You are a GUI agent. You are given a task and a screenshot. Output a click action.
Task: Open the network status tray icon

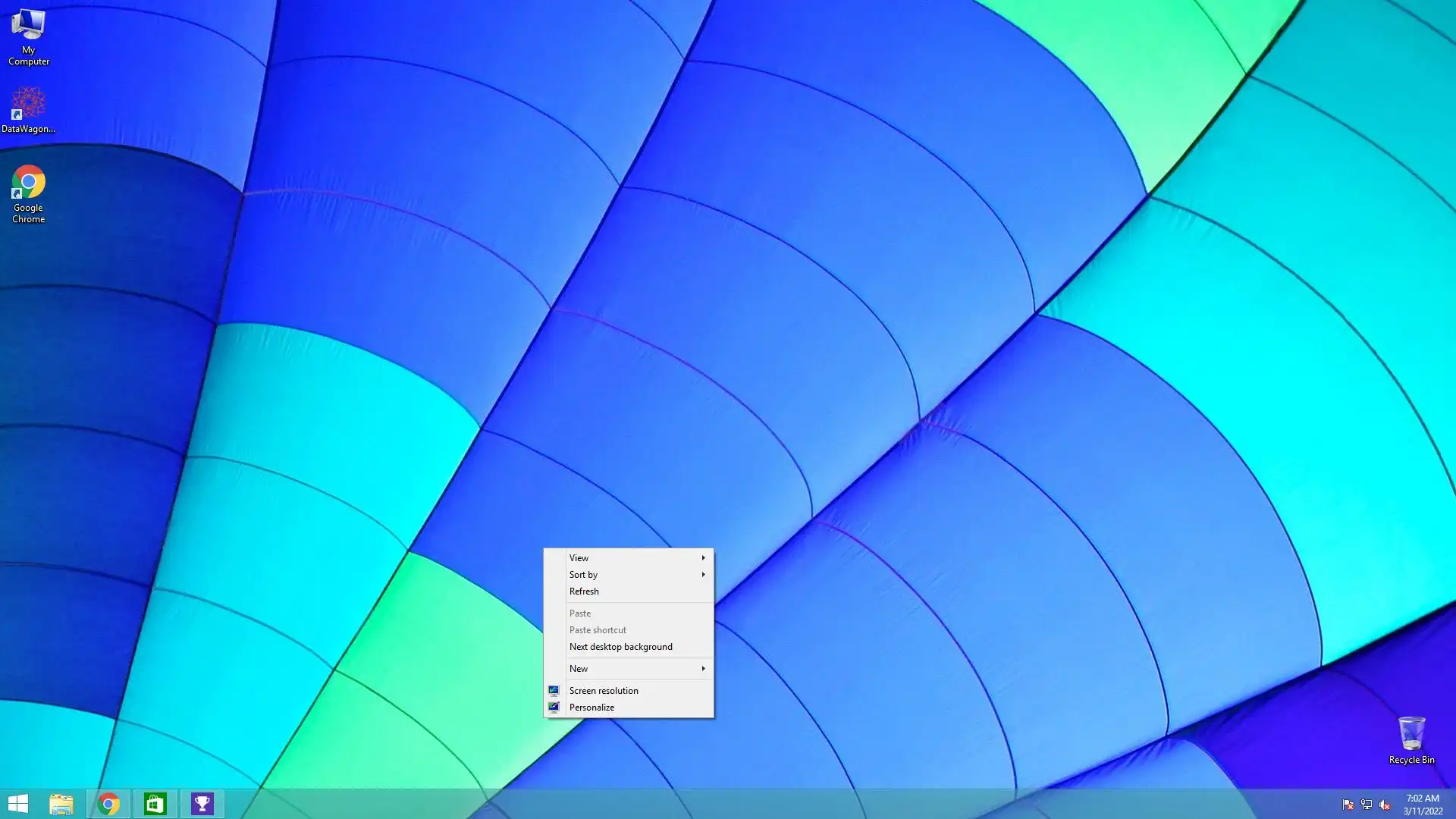(1366, 805)
